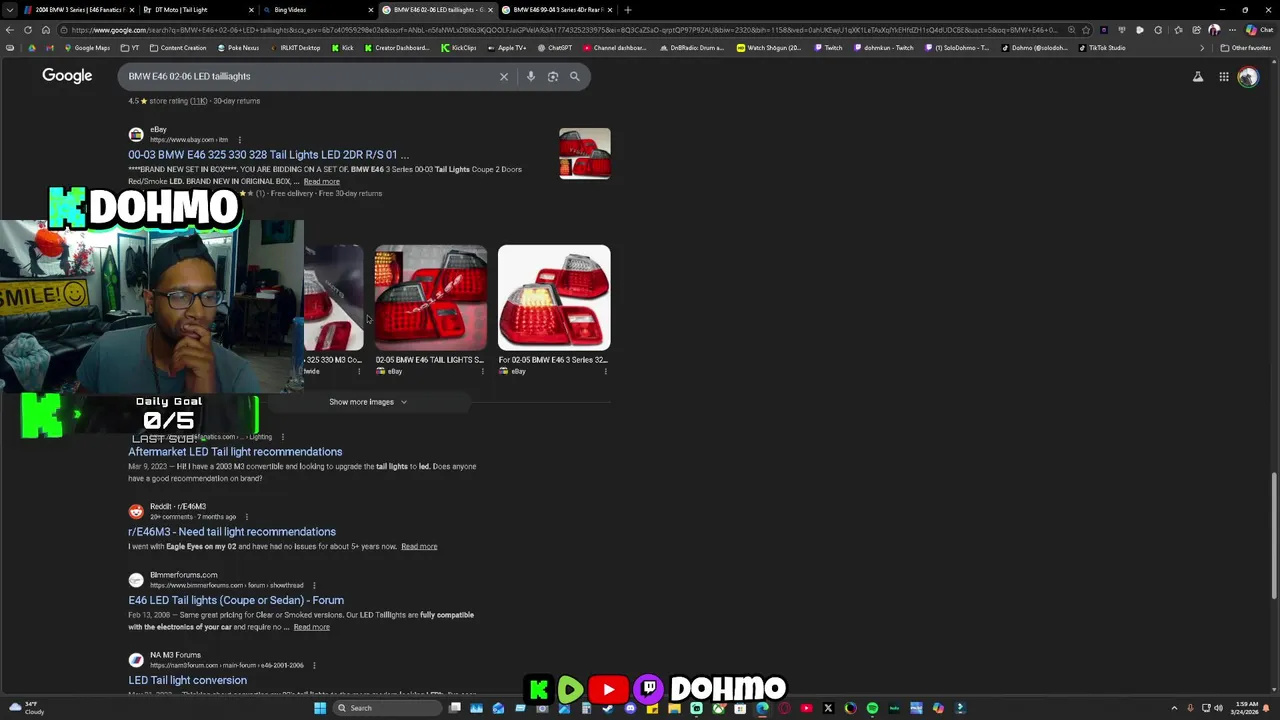
Task: Open the Google apps grid
Action: pyautogui.click(x=1224, y=76)
